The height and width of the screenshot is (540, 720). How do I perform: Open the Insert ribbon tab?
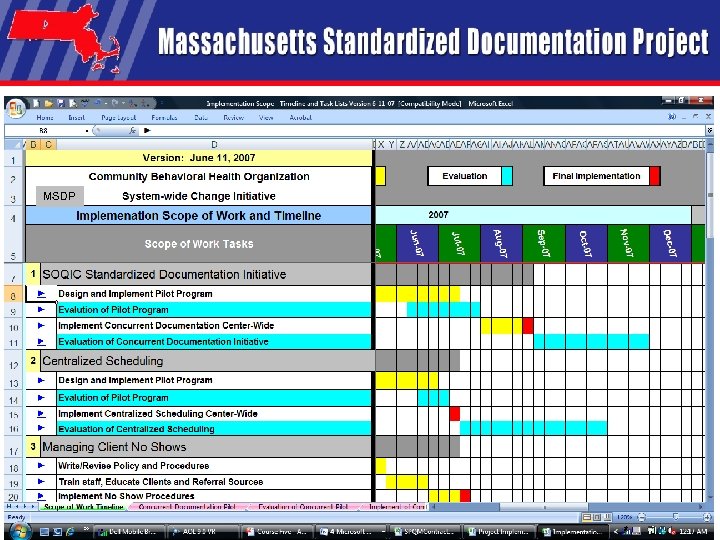point(77,118)
